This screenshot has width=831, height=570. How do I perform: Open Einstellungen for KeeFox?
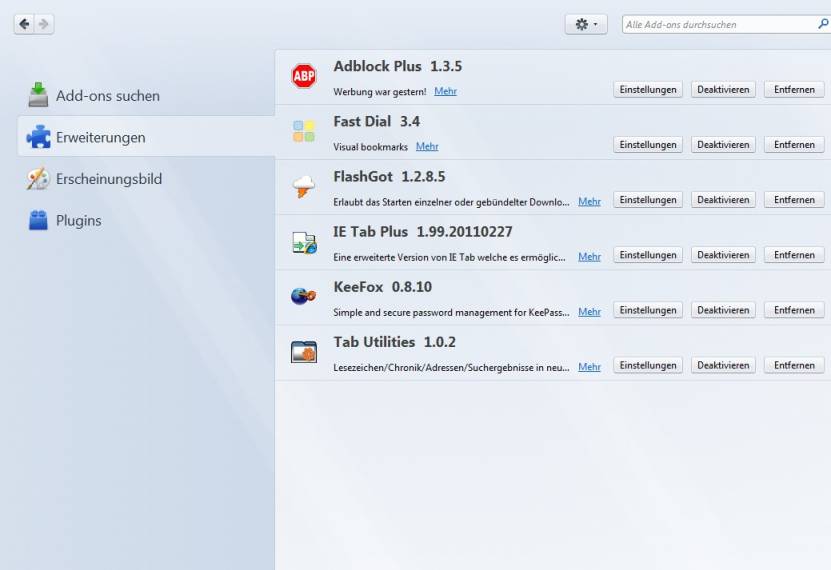(x=648, y=310)
